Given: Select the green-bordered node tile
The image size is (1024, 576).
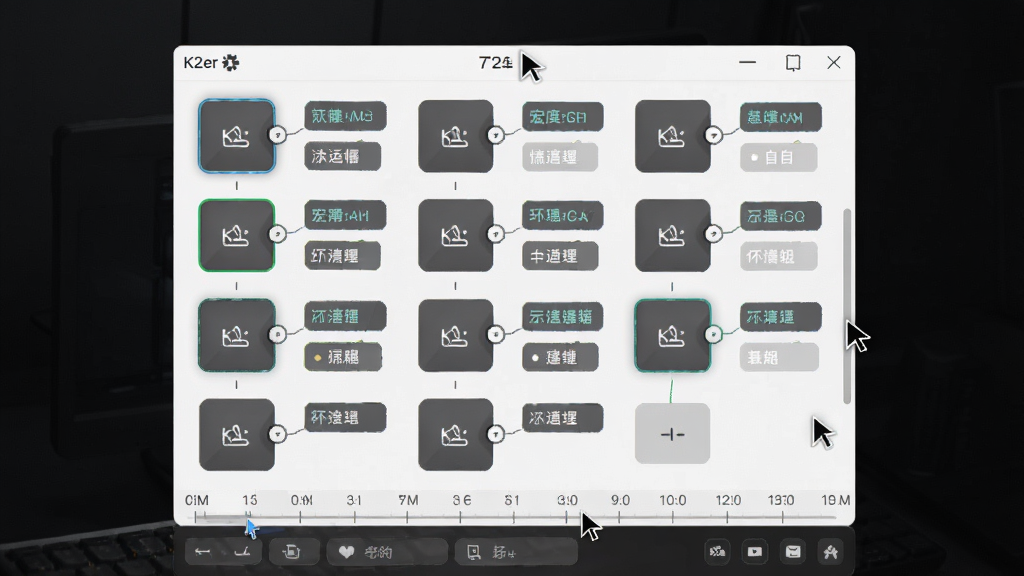Looking at the screenshot, I should pos(236,235).
